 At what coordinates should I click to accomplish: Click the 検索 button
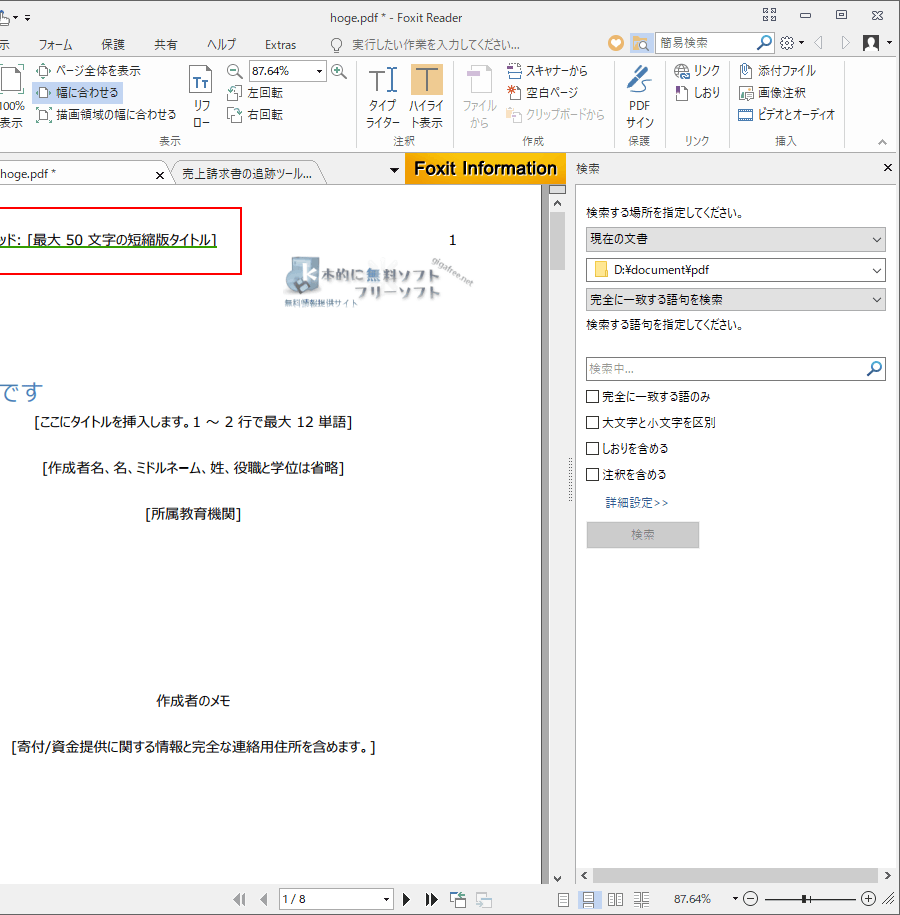pos(643,535)
